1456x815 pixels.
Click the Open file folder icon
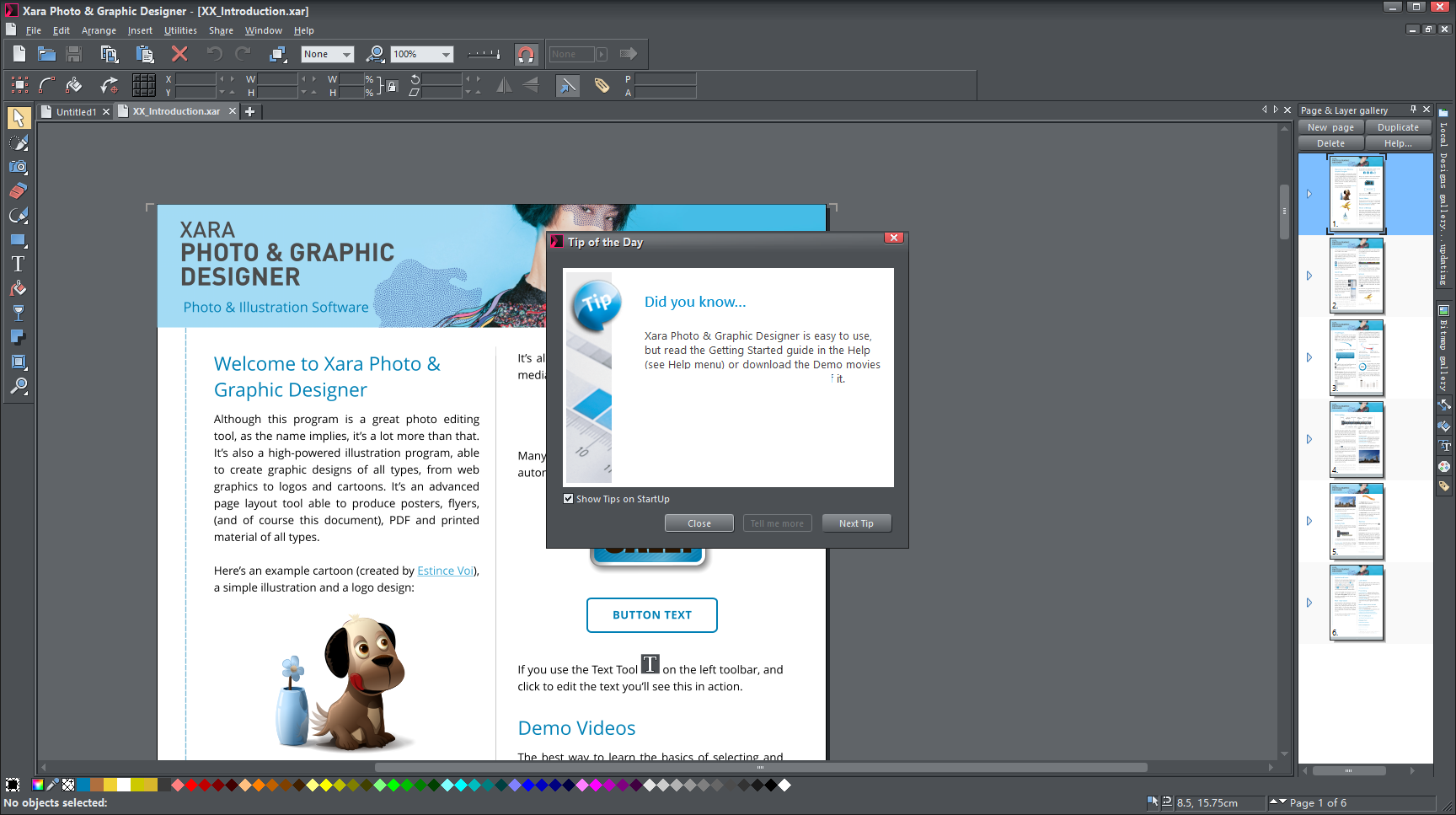point(46,54)
